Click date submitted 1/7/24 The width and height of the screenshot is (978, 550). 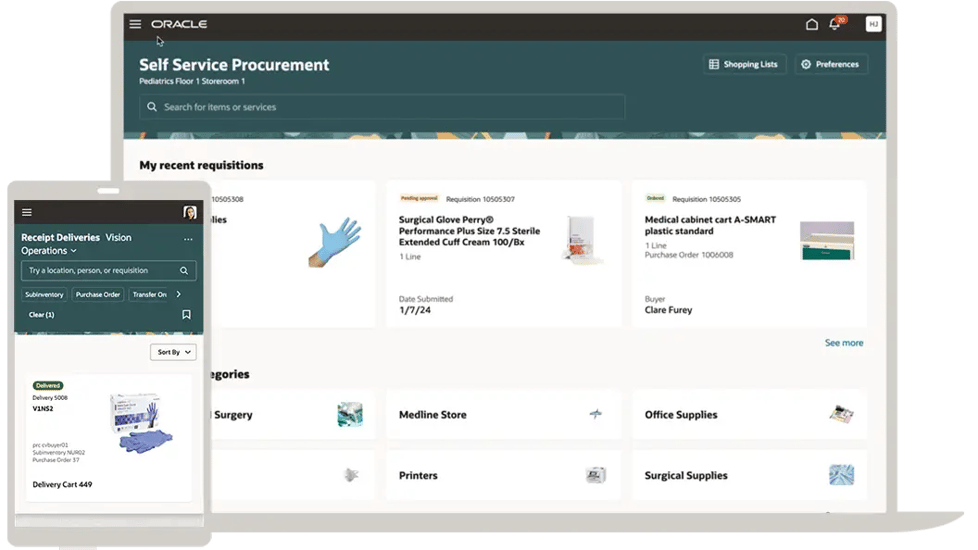click(x=415, y=310)
